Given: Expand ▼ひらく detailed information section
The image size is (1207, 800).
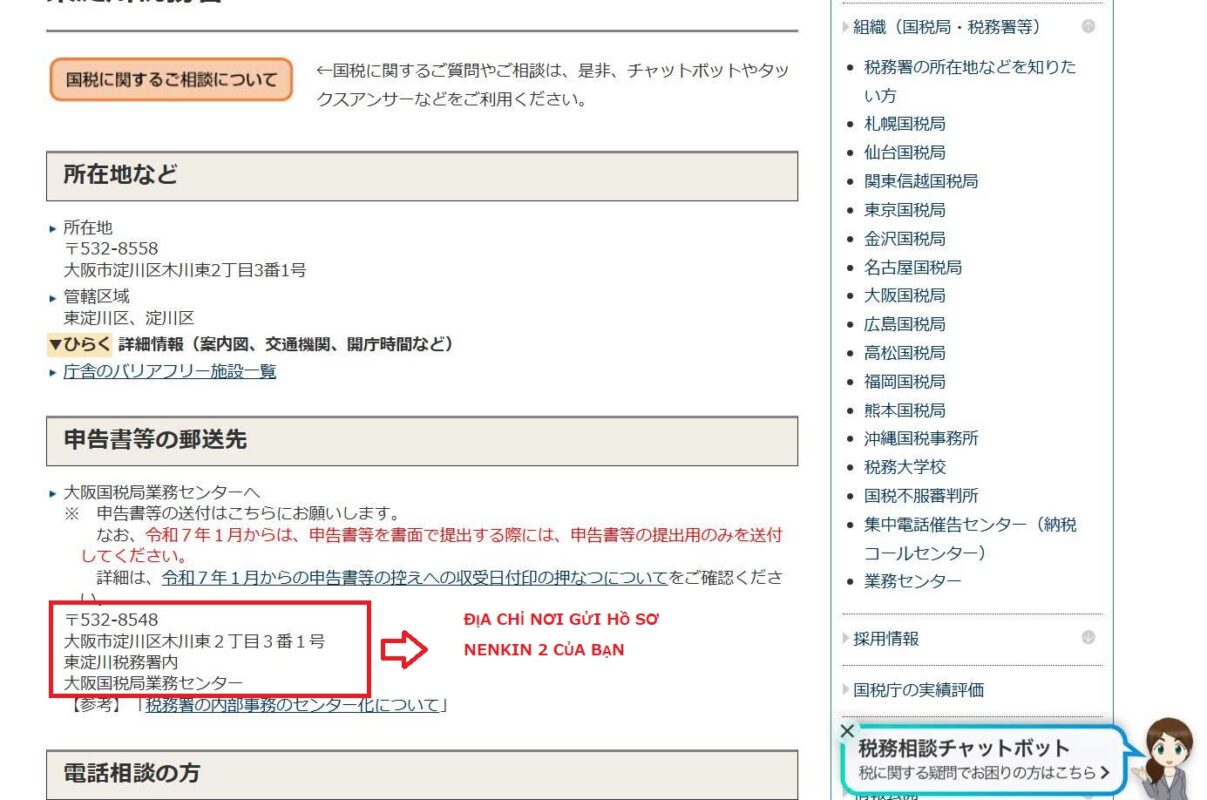Looking at the screenshot, I should (80, 344).
